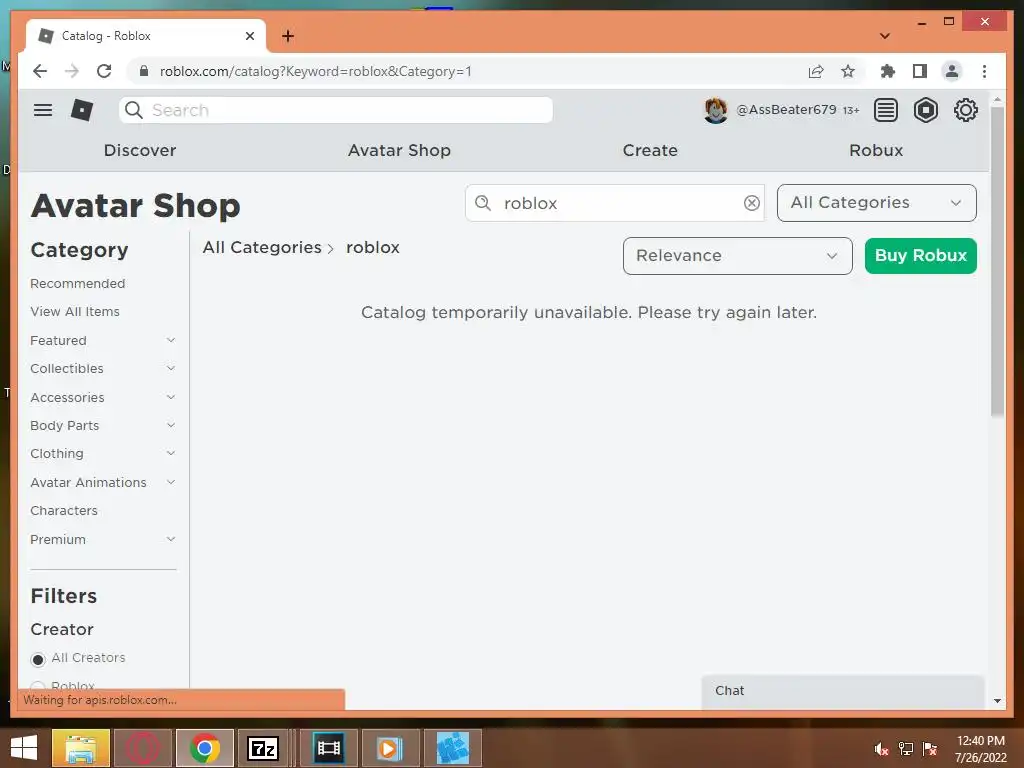Viewport: 1024px width, 768px height.
Task: Select the Characters category
Action: click(64, 511)
